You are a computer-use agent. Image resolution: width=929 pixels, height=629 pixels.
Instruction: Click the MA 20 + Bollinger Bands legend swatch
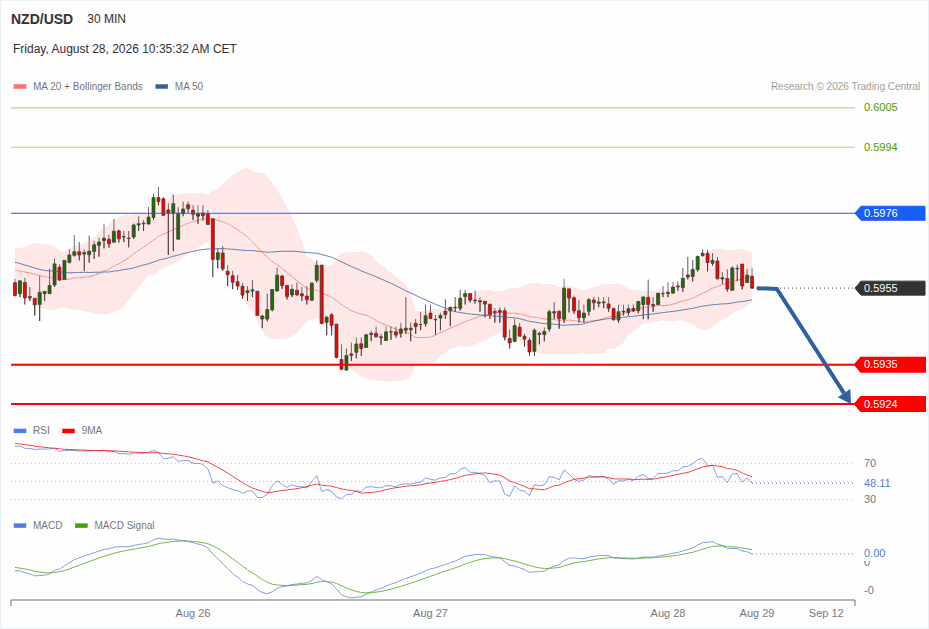tap(20, 86)
